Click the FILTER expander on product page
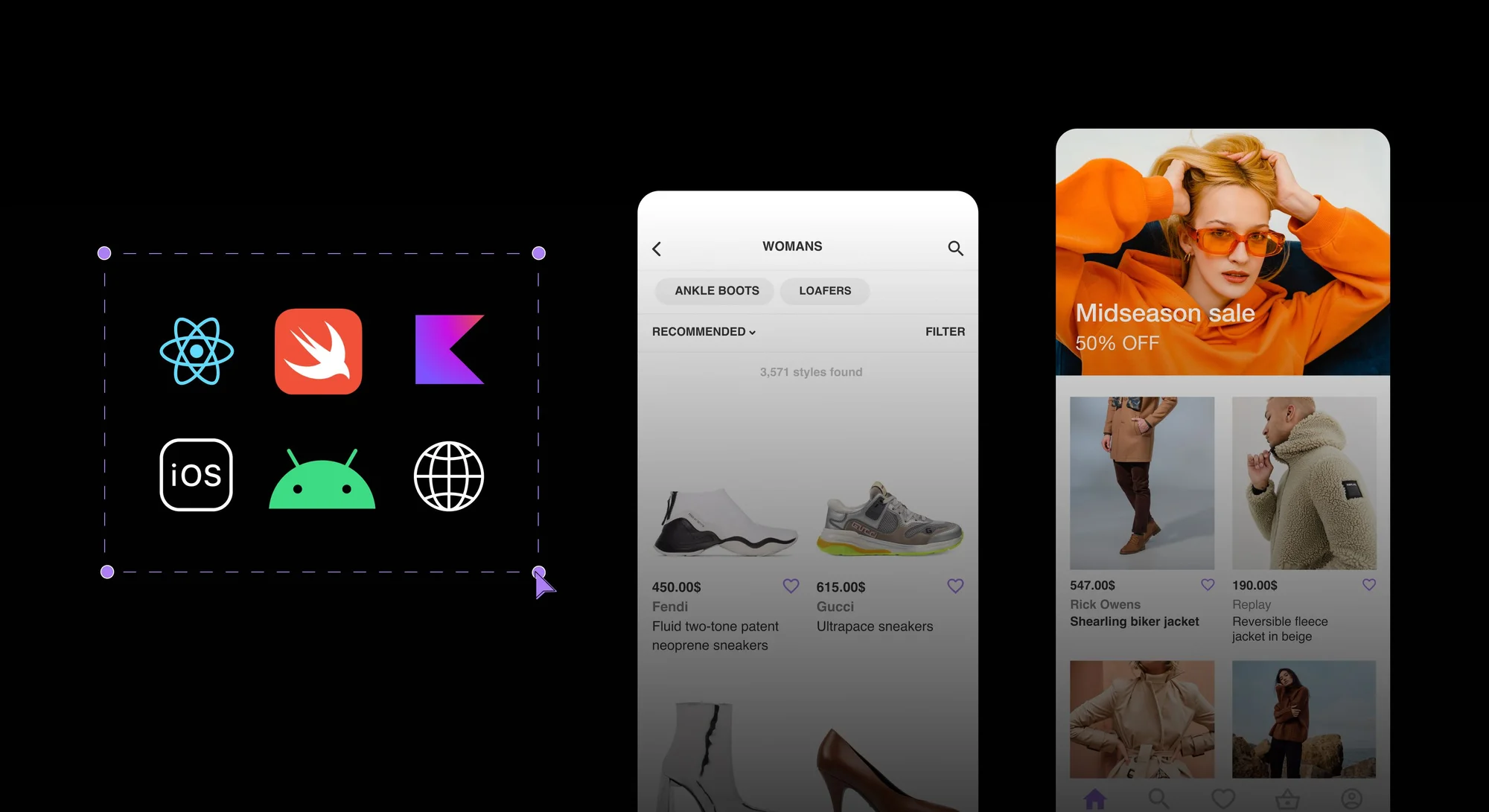The image size is (1489, 812). (x=945, y=331)
